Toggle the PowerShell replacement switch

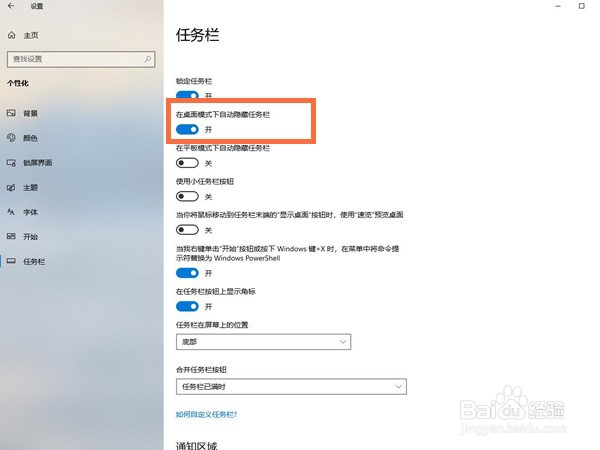(x=187, y=273)
